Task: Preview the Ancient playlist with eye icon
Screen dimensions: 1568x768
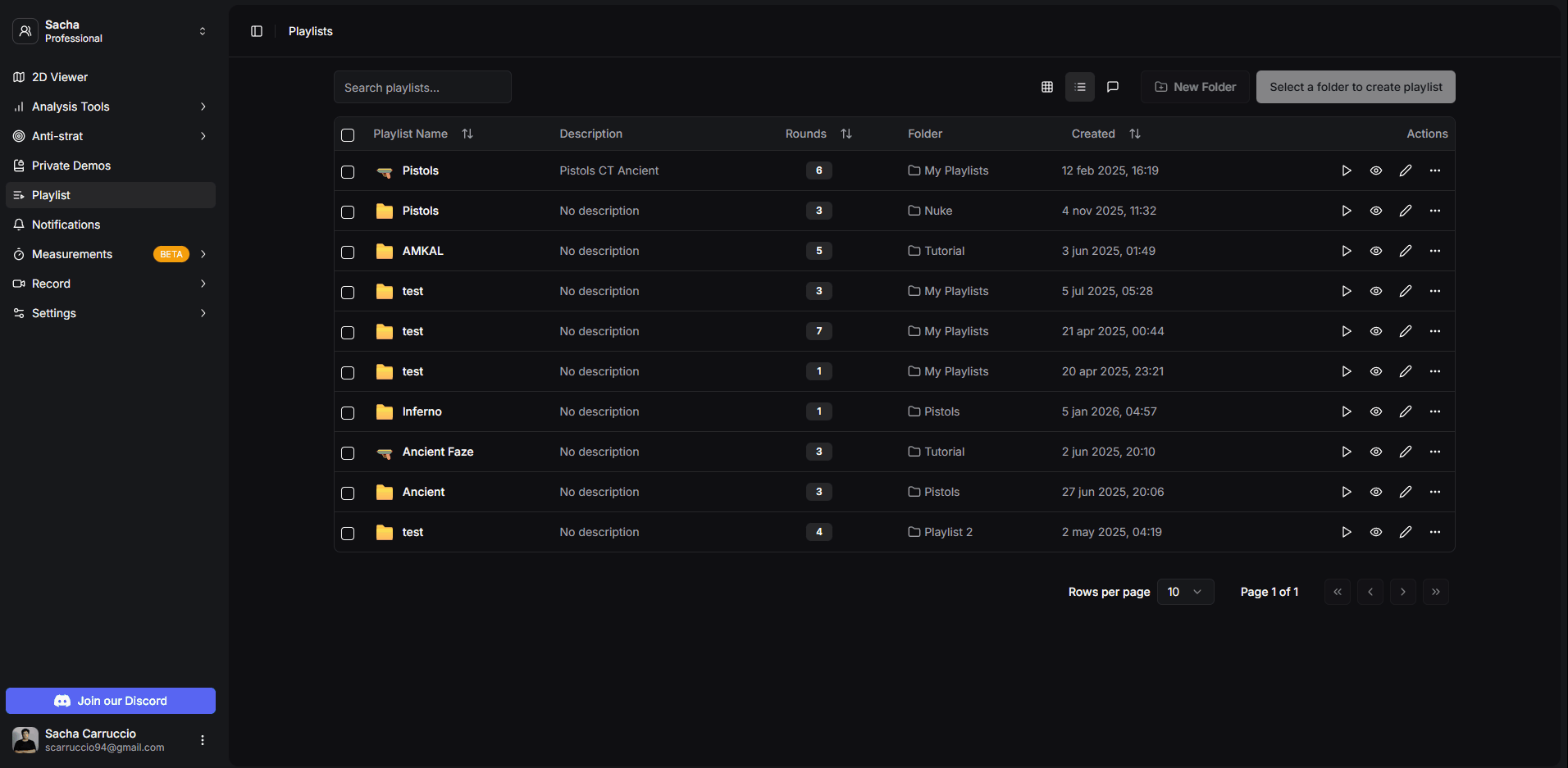Action: pyautogui.click(x=1375, y=492)
